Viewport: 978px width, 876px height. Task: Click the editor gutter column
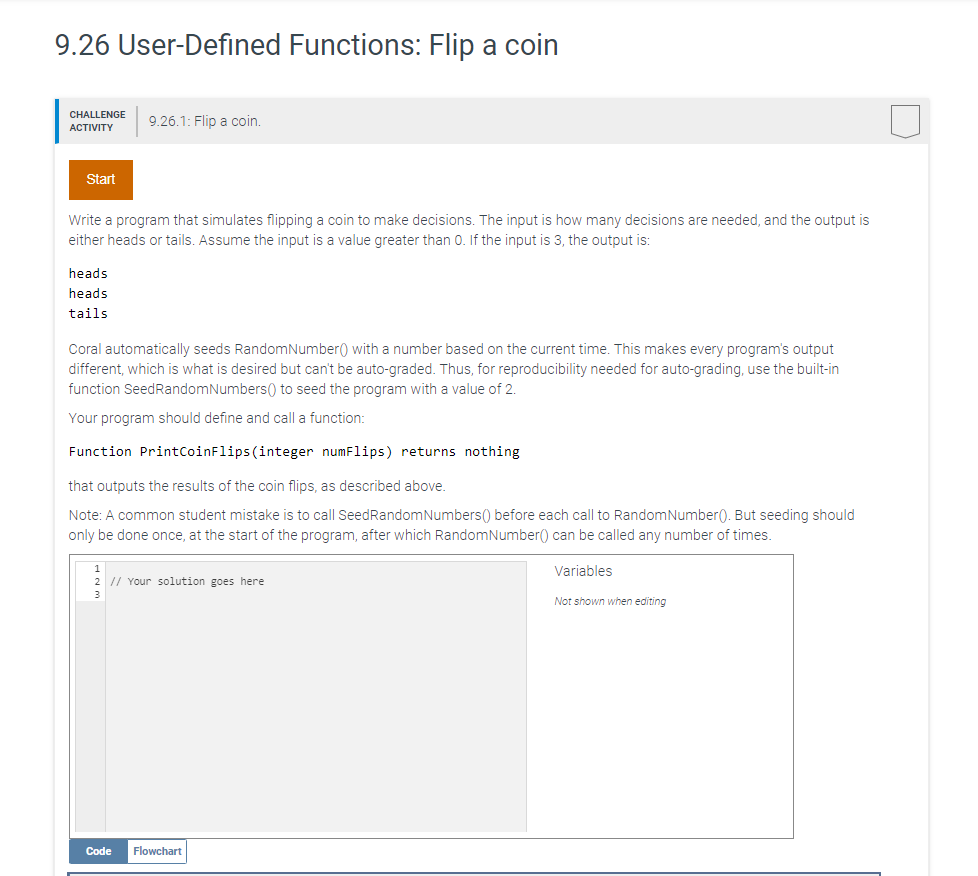tap(88, 700)
